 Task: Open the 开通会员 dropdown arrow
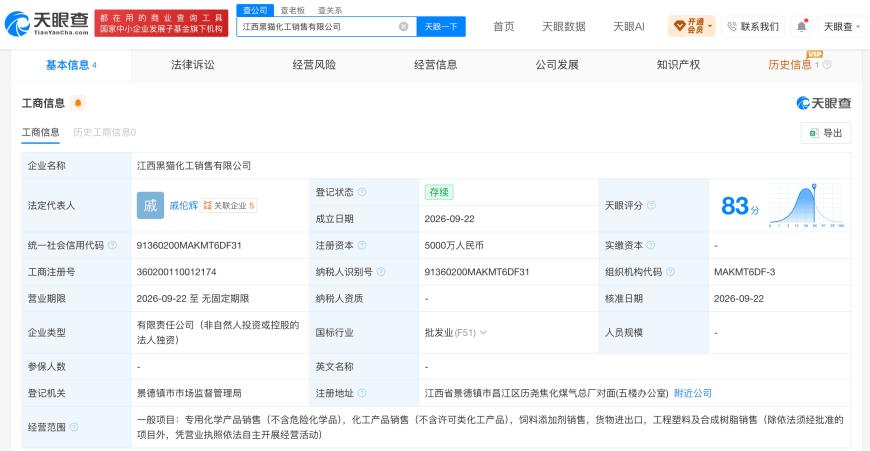pyautogui.click(x=710, y=26)
